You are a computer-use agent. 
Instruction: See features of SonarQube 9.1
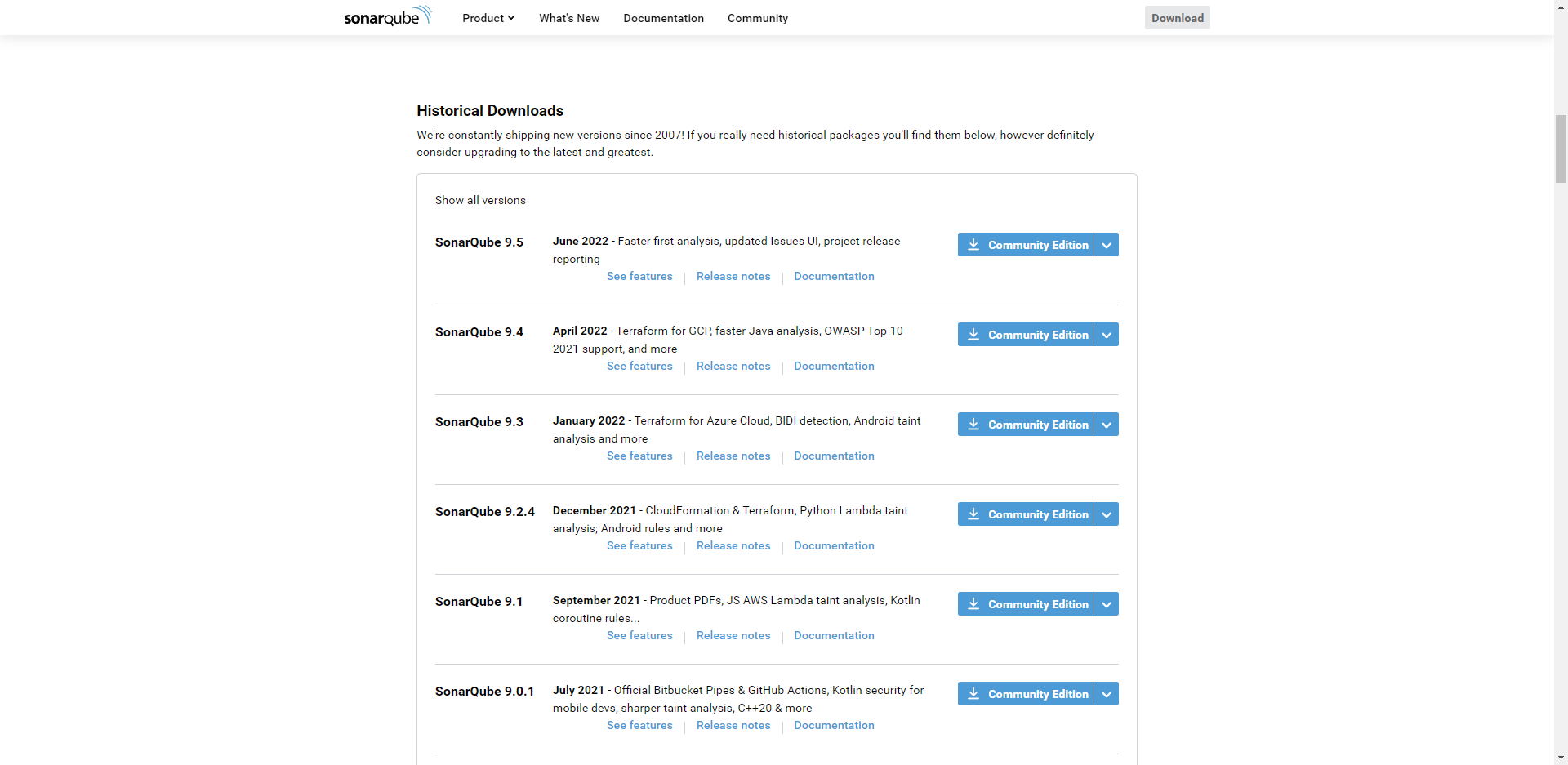click(x=639, y=635)
